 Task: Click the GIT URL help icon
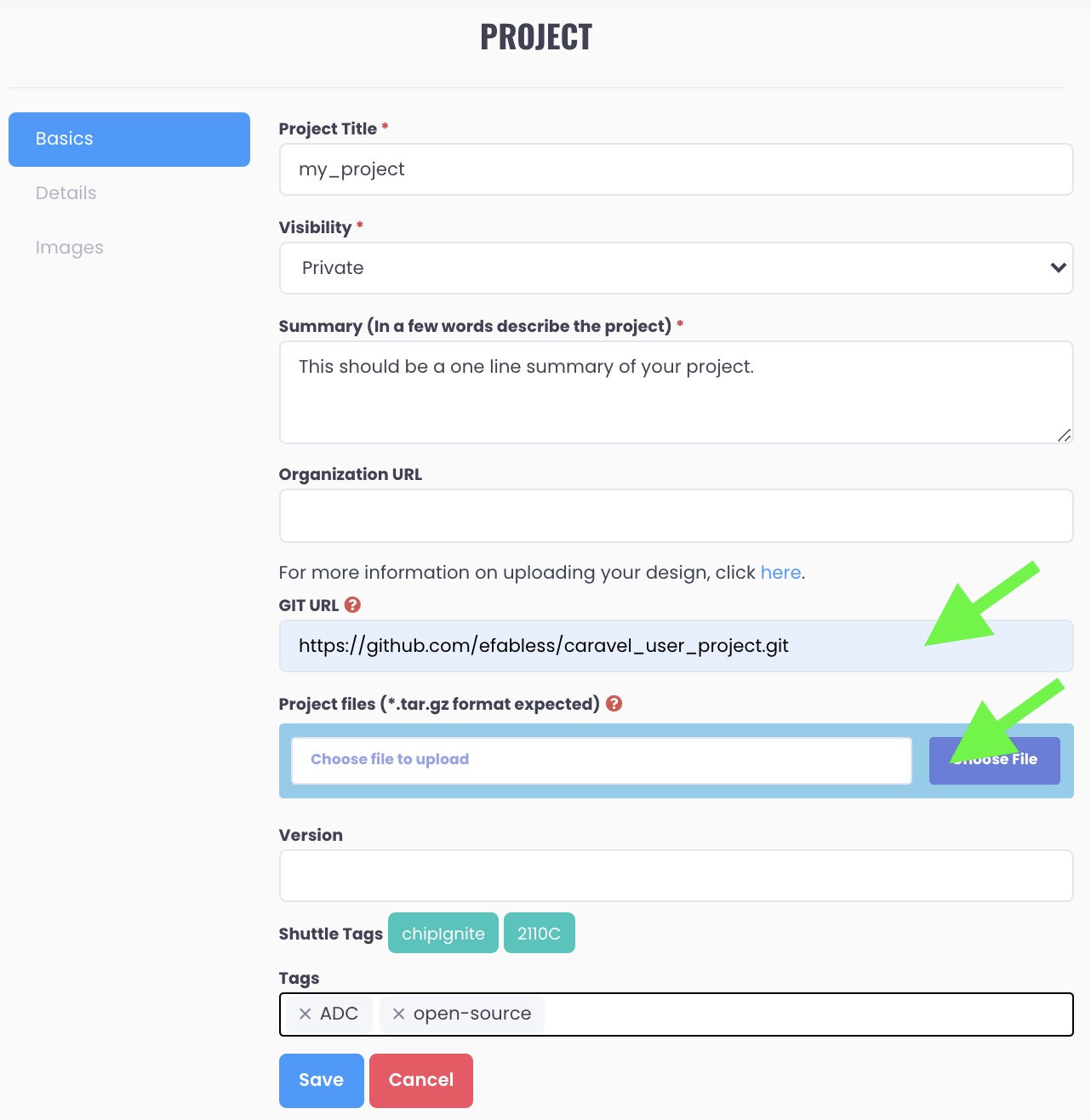(x=352, y=605)
